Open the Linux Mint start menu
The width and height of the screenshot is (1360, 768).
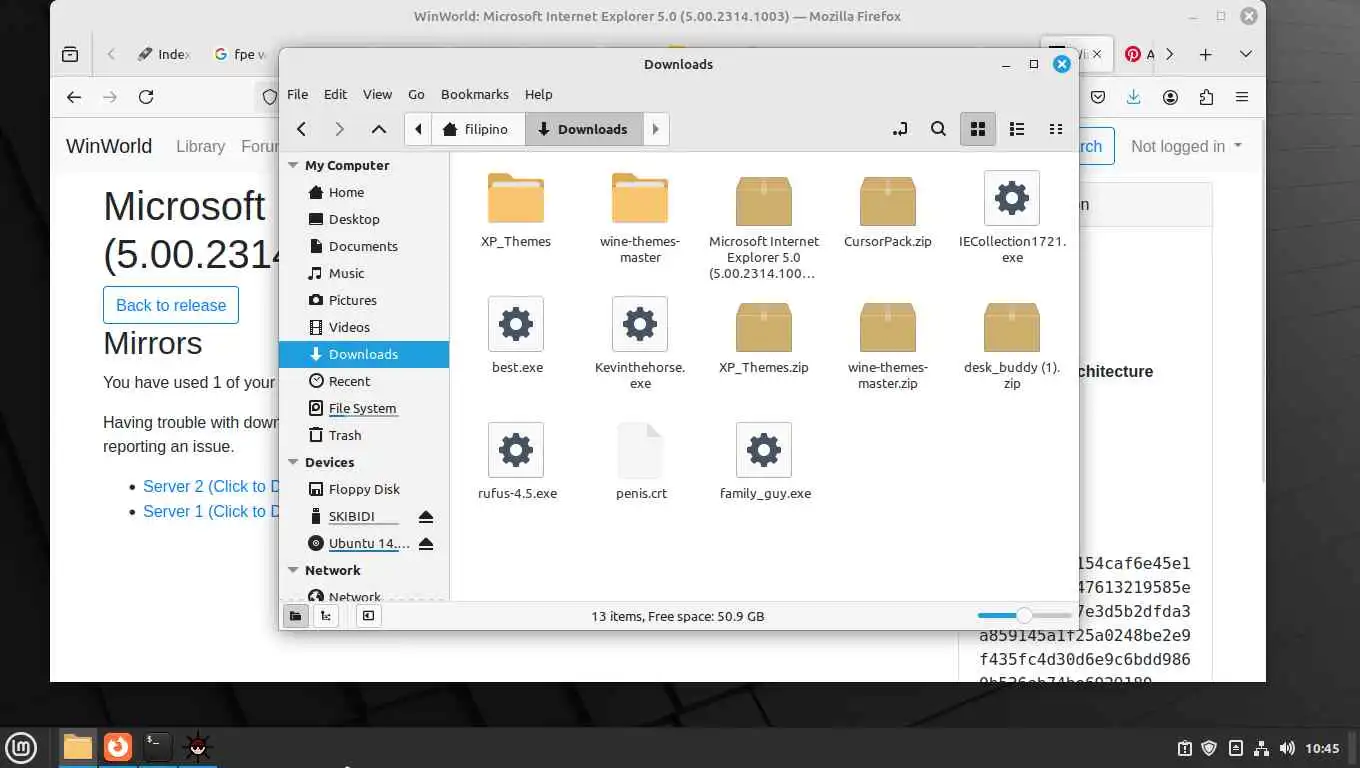(x=21, y=747)
